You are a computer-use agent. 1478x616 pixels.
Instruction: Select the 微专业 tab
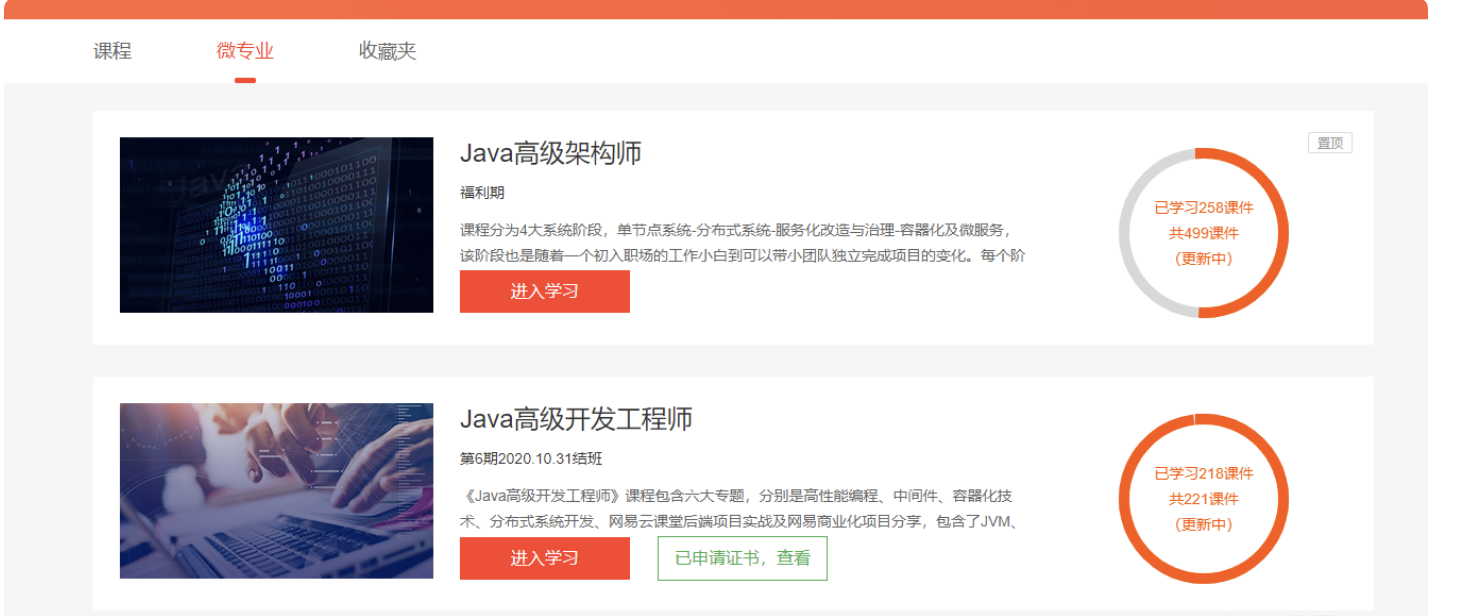pyautogui.click(x=245, y=51)
